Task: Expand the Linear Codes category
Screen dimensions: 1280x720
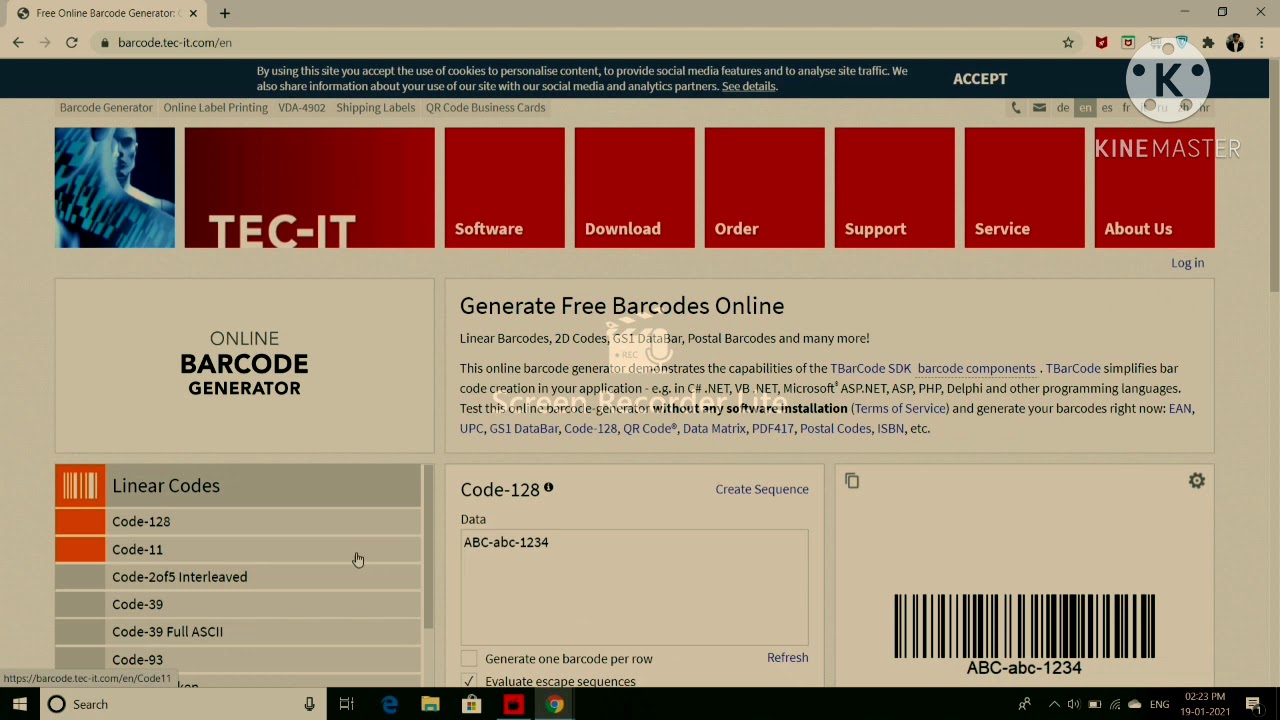Action: [x=238, y=486]
